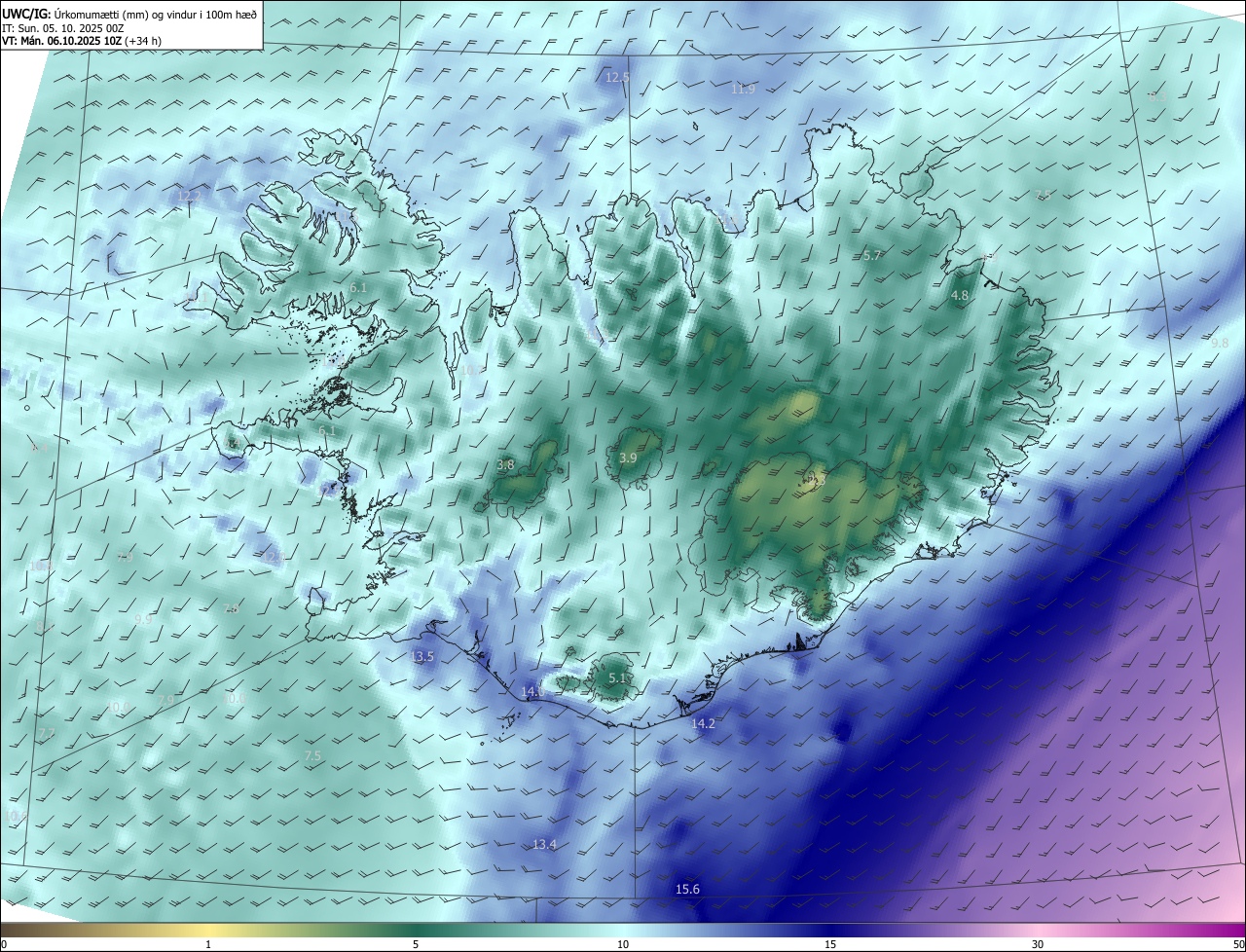Click the 5.1 value on the southern glacier
The image size is (1246, 952).
click(x=617, y=678)
